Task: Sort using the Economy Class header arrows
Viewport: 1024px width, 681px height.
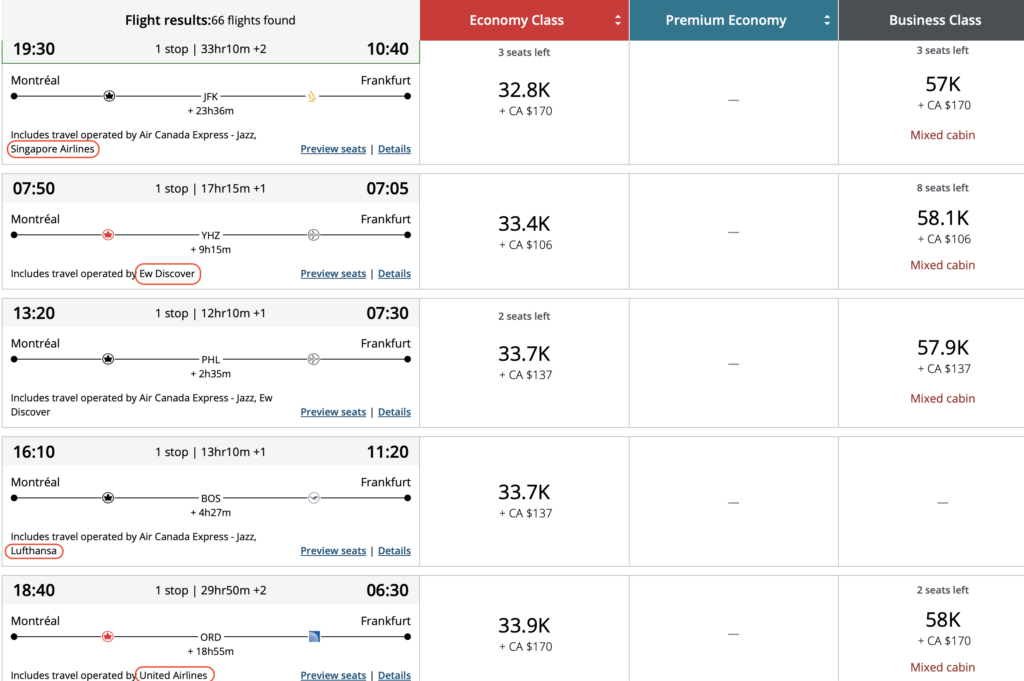Action: 618,20
